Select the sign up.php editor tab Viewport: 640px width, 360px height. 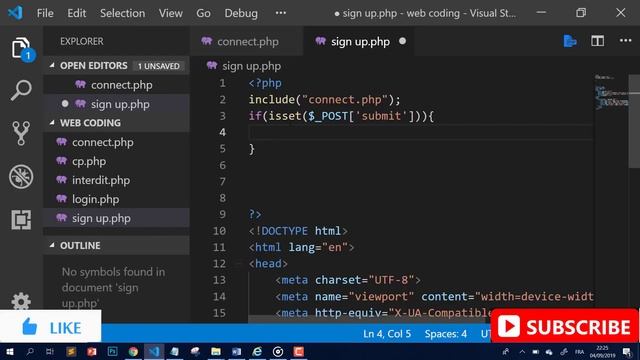tap(358, 41)
